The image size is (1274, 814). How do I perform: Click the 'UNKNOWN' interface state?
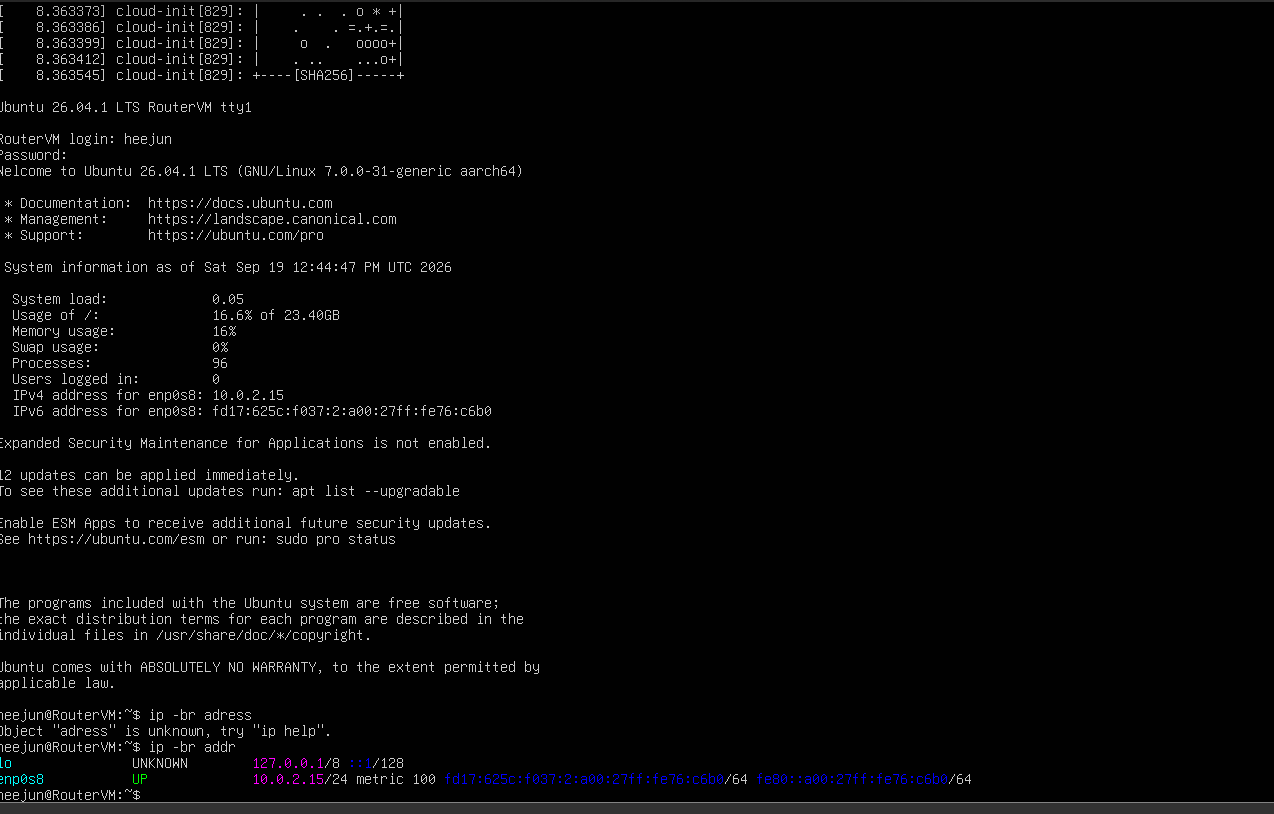[x=160, y=763]
